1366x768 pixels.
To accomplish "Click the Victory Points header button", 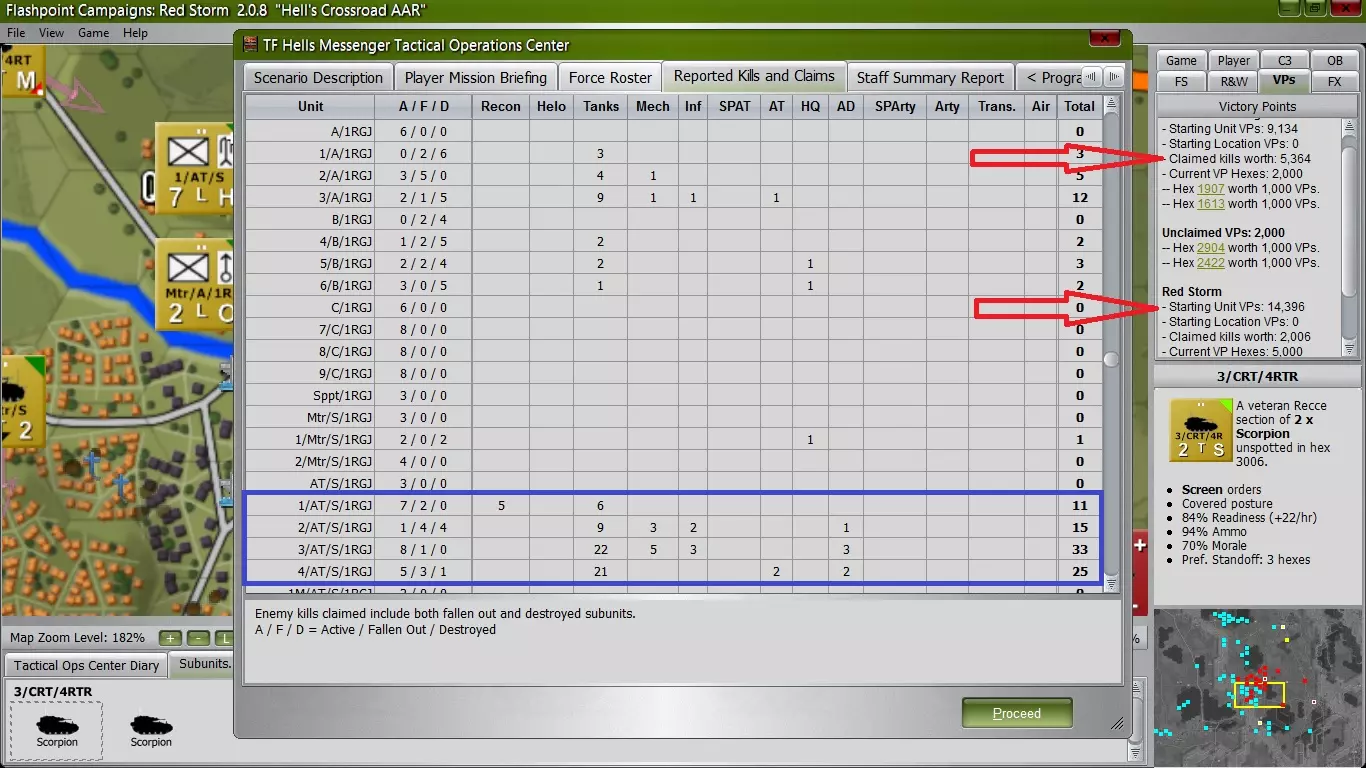I will click(x=1257, y=106).
